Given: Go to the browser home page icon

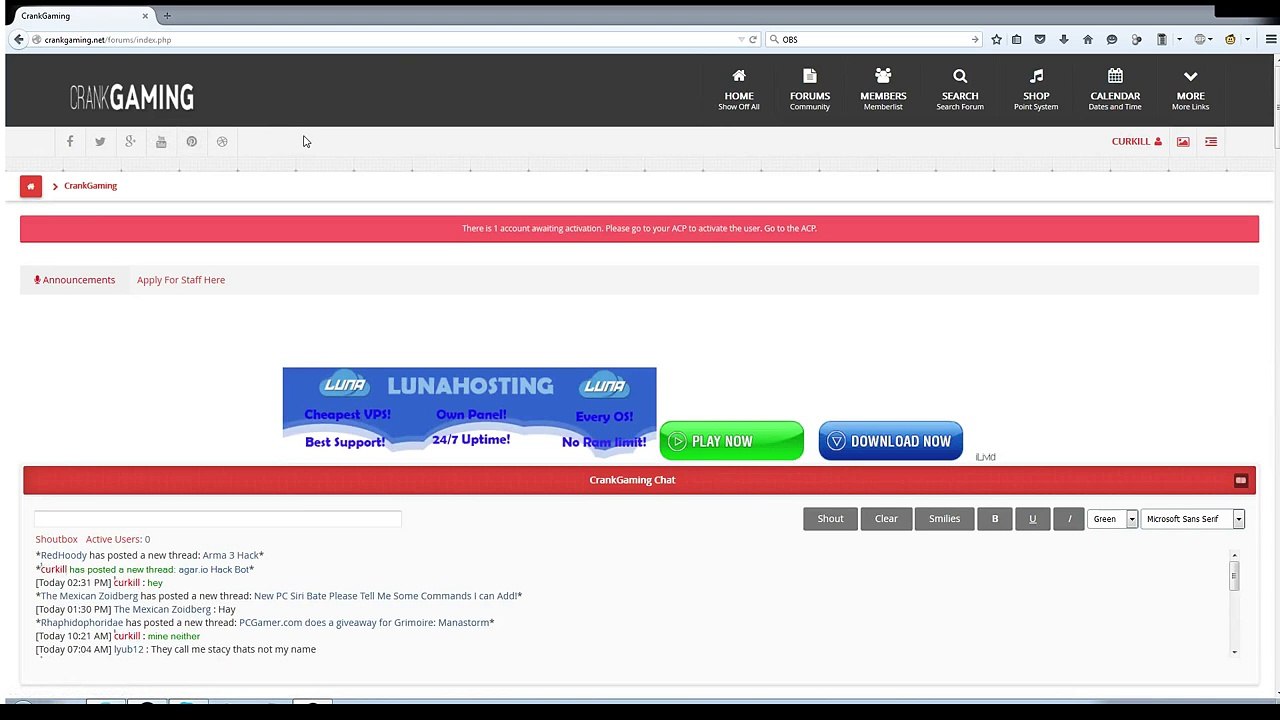Looking at the screenshot, I should pyautogui.click(x=1088, y=40).
